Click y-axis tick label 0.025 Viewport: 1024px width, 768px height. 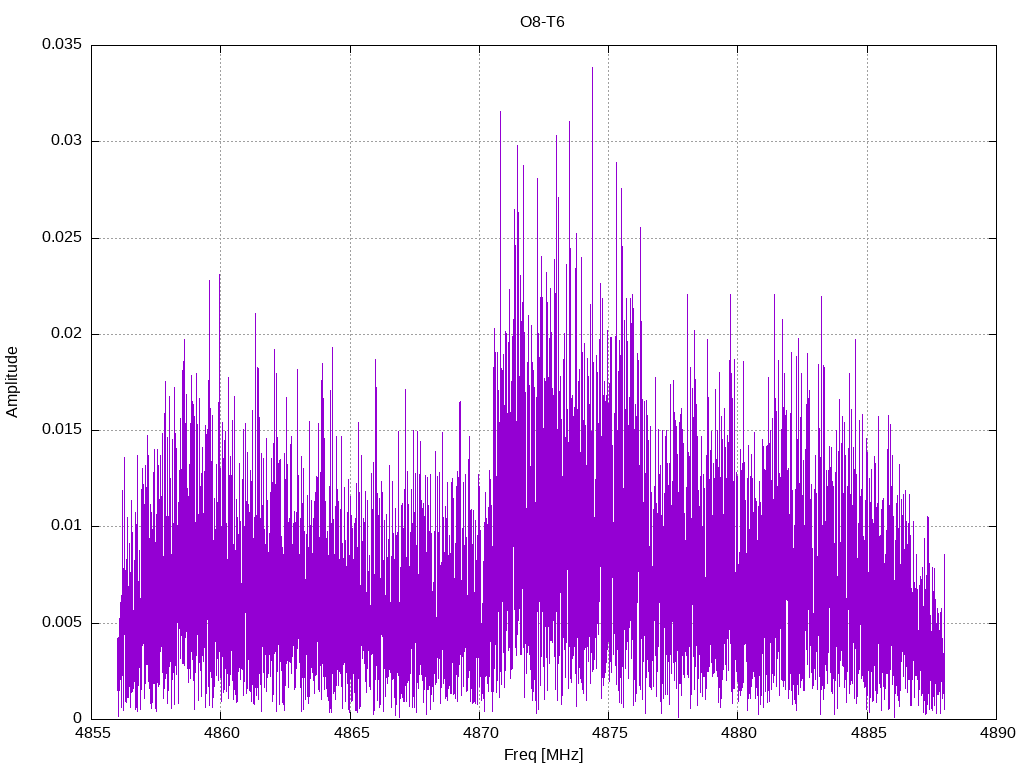pos(62,237)
